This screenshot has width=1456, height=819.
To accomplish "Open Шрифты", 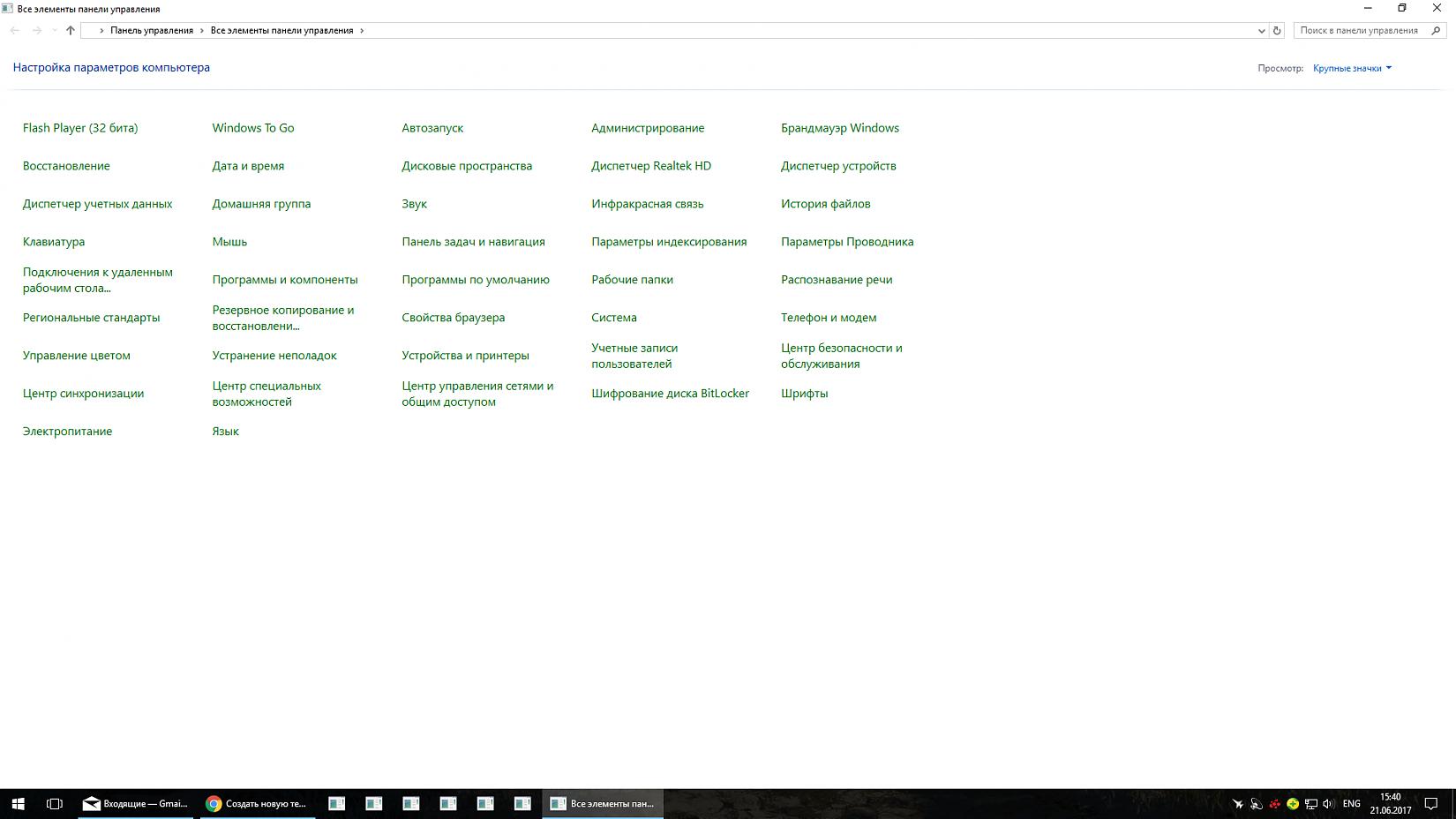I will [x=805, y=394].
